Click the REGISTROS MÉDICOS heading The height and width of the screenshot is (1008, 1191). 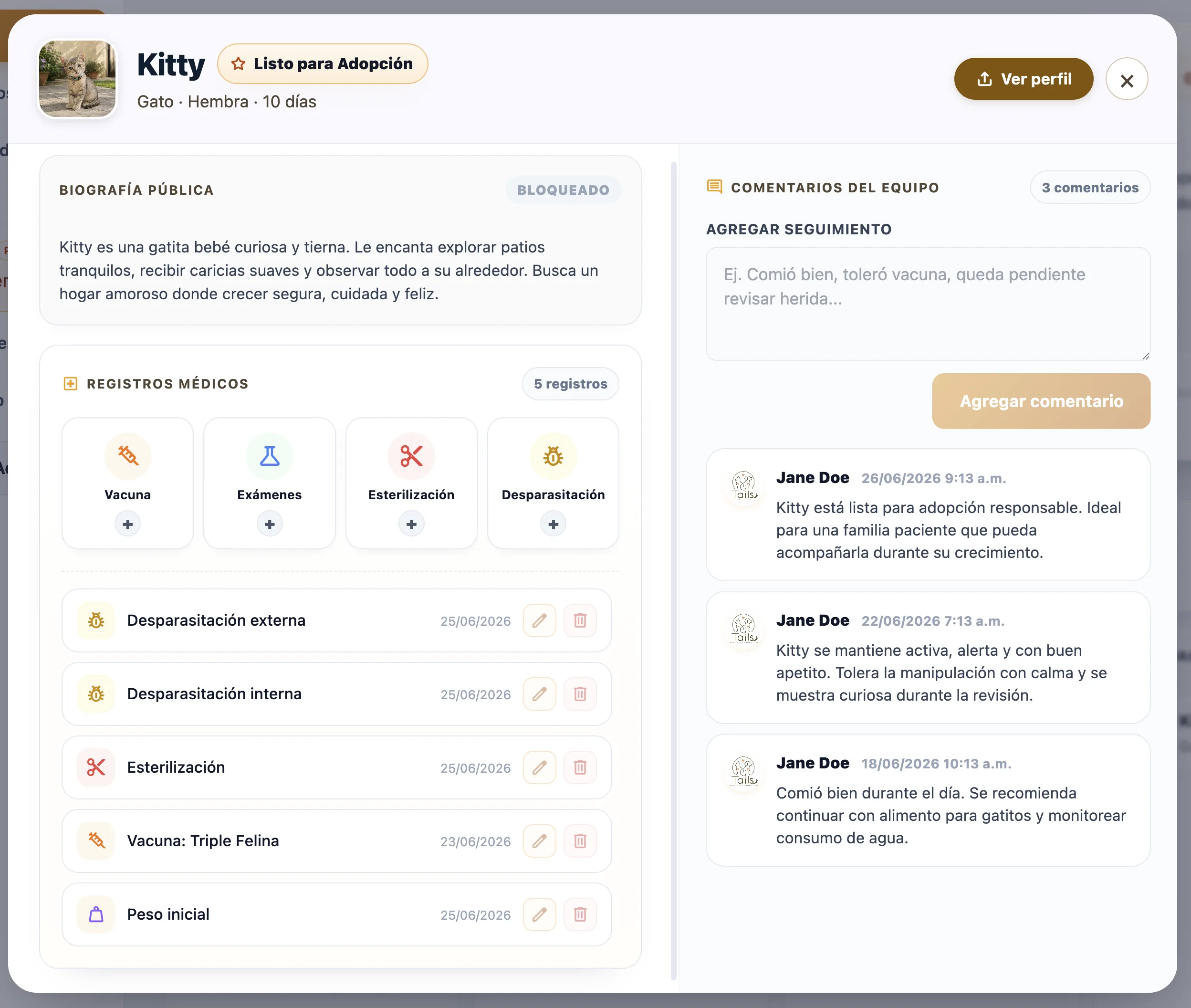click(167, 383)
